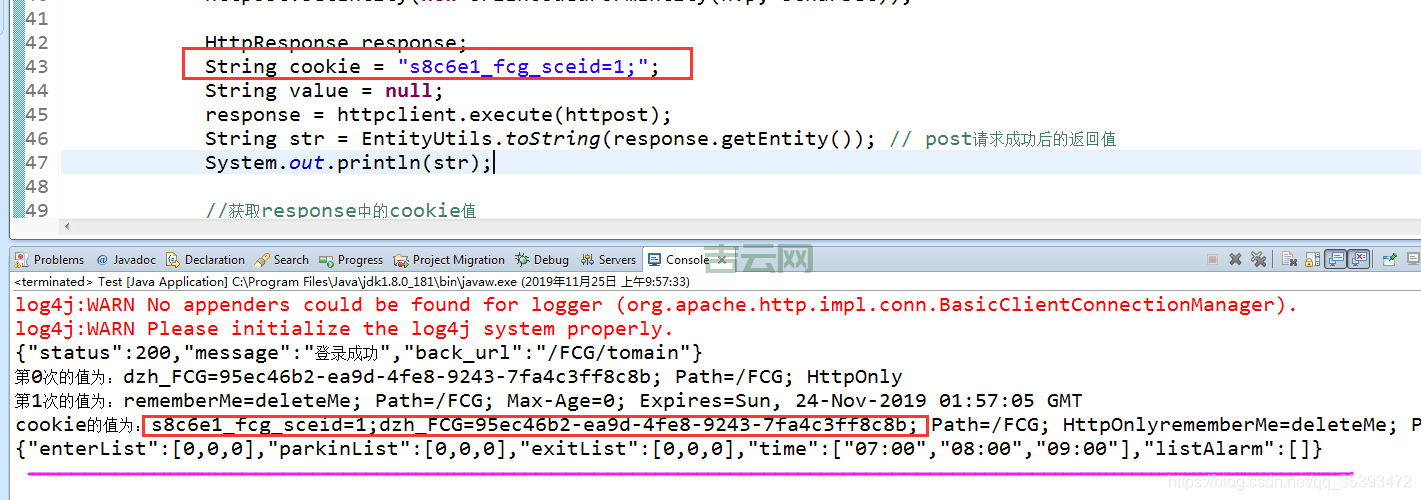
Task: Toggle Scroll Lock in the console
Action: (1311, 260)
